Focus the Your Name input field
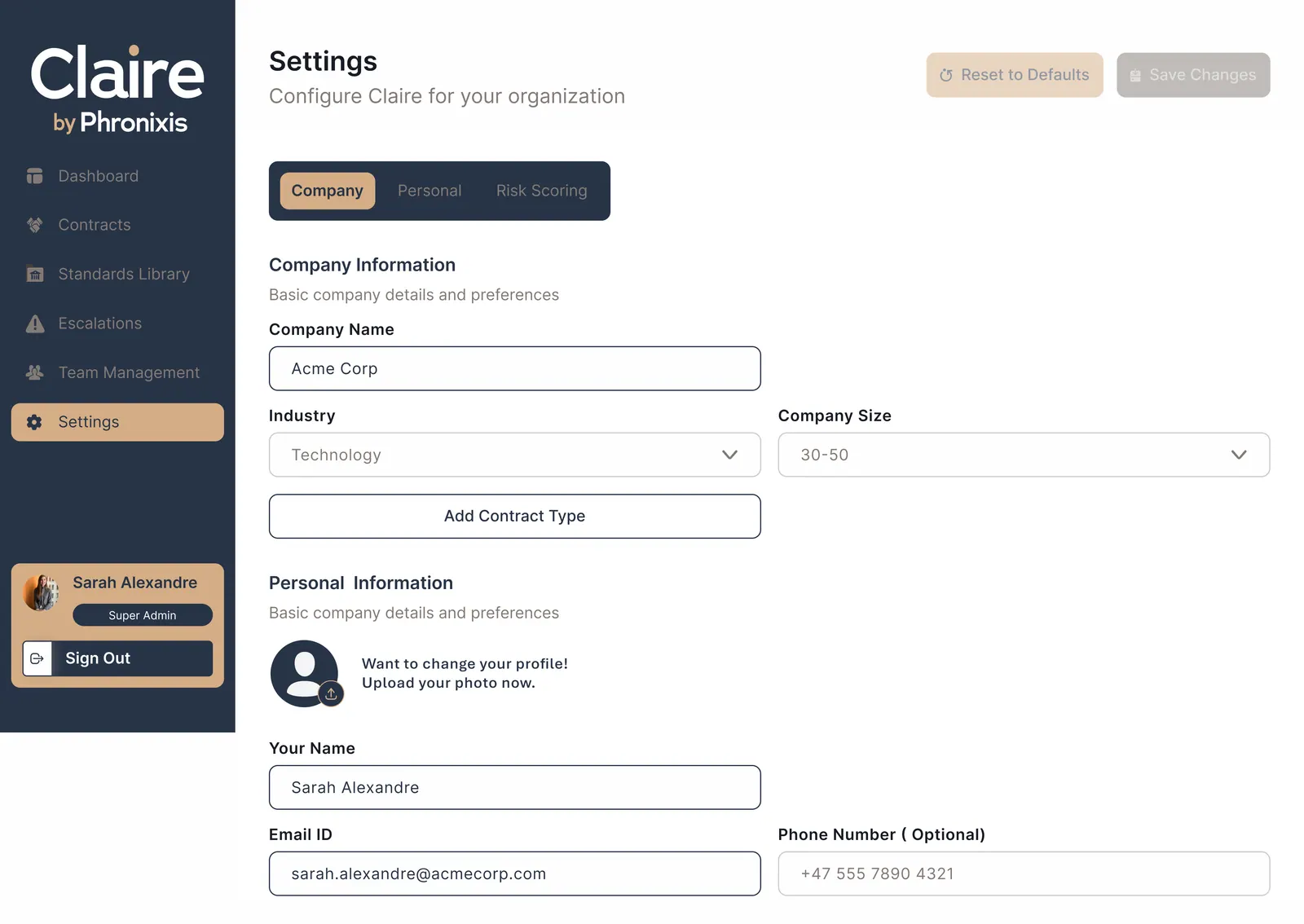The height and width of the screenshot is (924, 1304). pos(514,787)
